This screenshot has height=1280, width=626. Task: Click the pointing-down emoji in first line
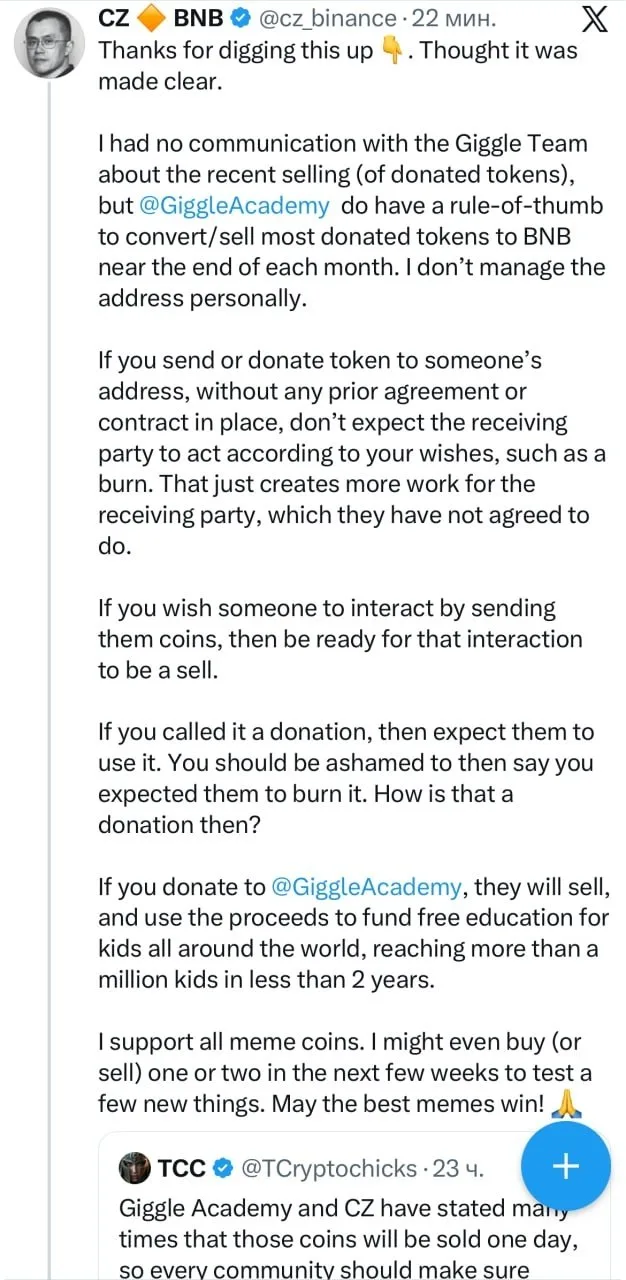point(395,50)
